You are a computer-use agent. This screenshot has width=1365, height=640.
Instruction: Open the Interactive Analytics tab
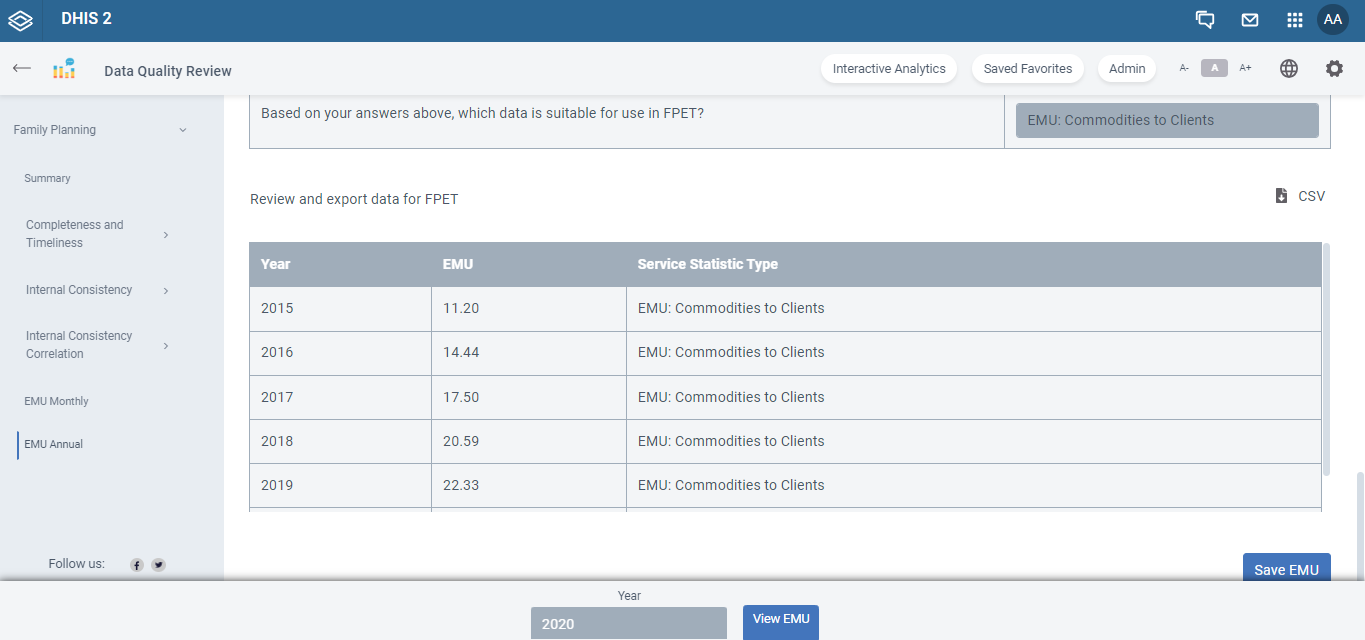coord(888,68)
